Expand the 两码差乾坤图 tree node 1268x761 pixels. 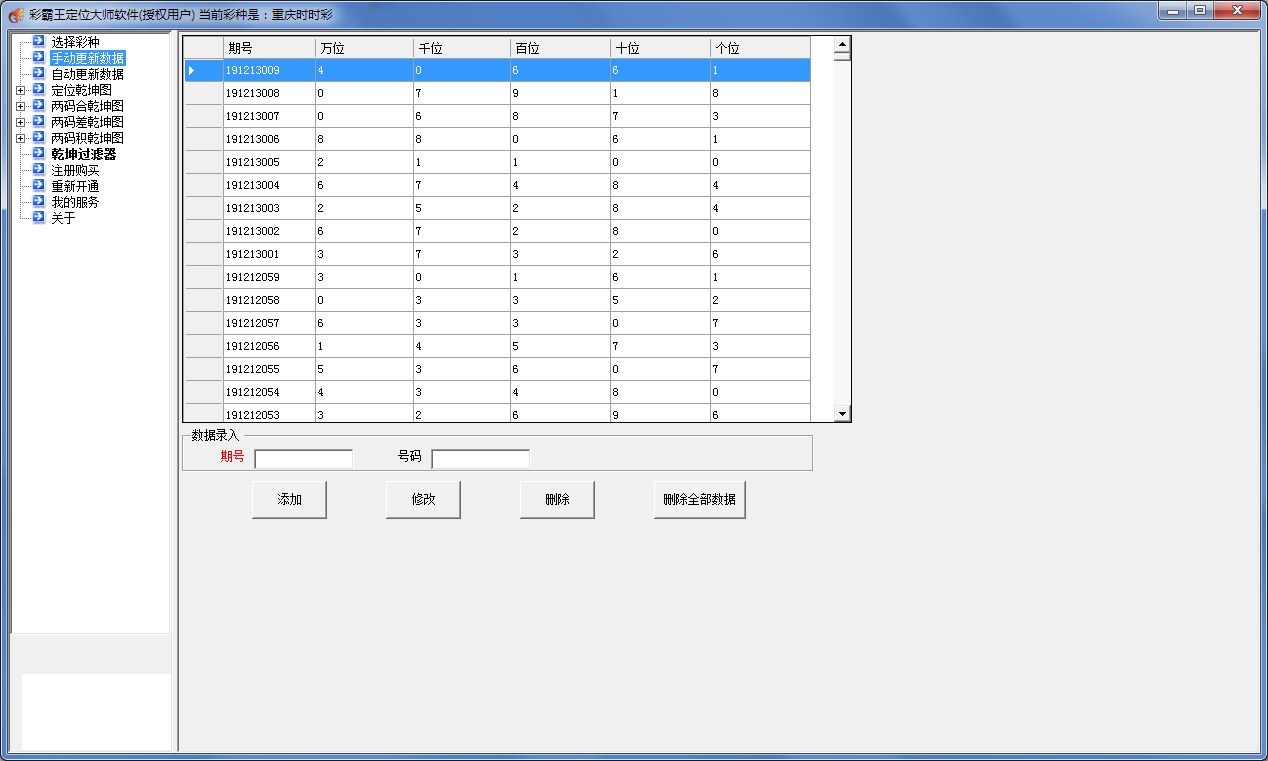pos(20,122)
